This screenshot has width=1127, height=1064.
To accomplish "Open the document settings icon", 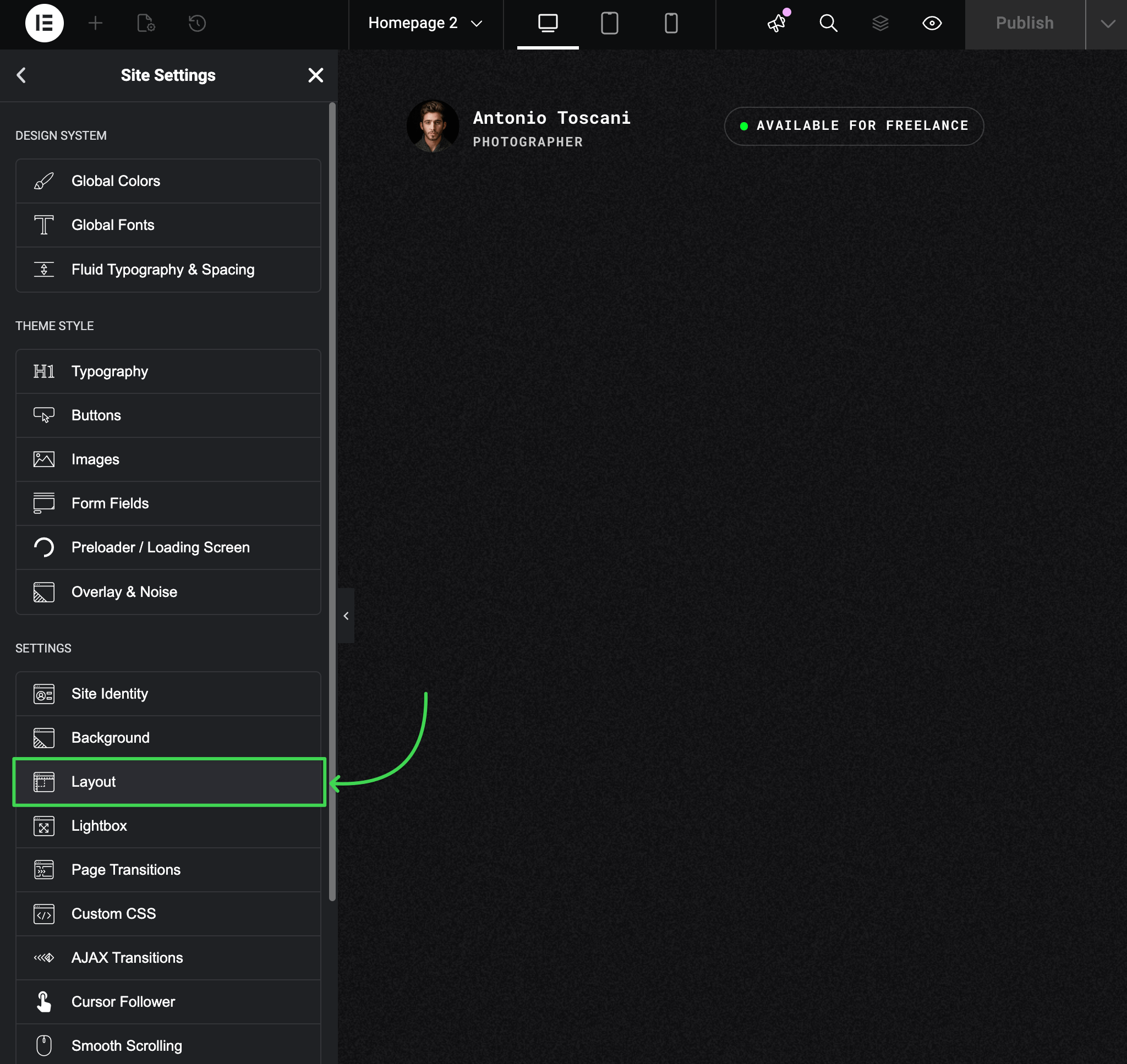I will [146, 23].
